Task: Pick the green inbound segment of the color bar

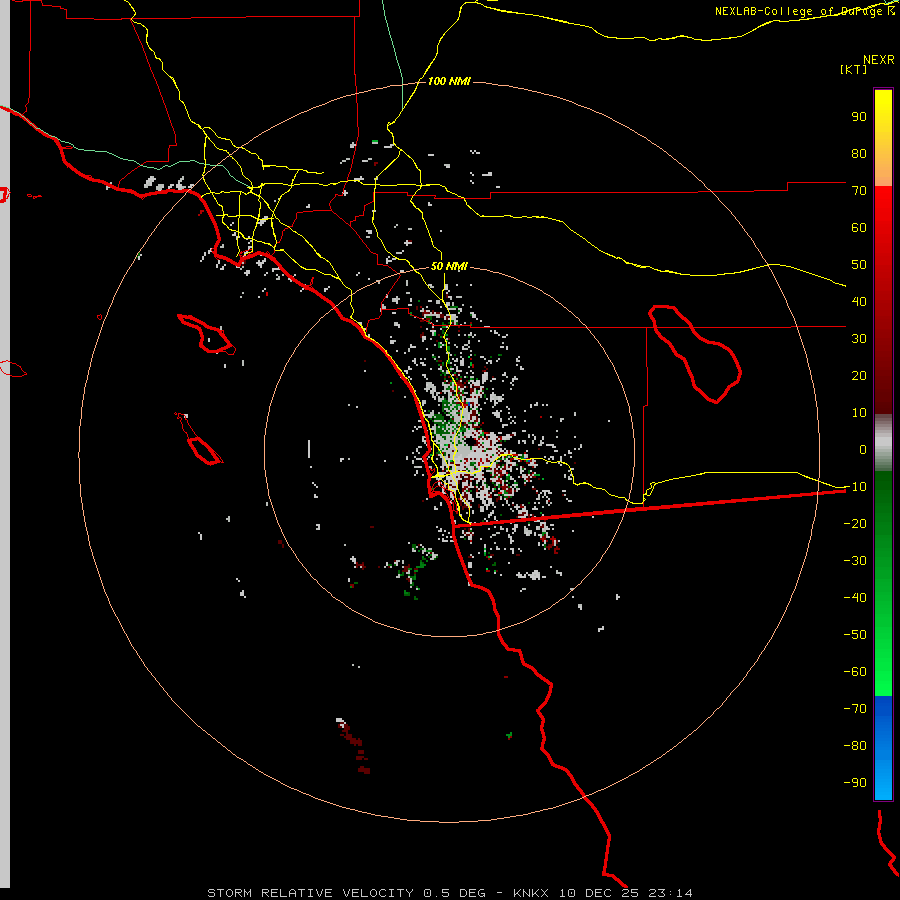Action: 883,583
